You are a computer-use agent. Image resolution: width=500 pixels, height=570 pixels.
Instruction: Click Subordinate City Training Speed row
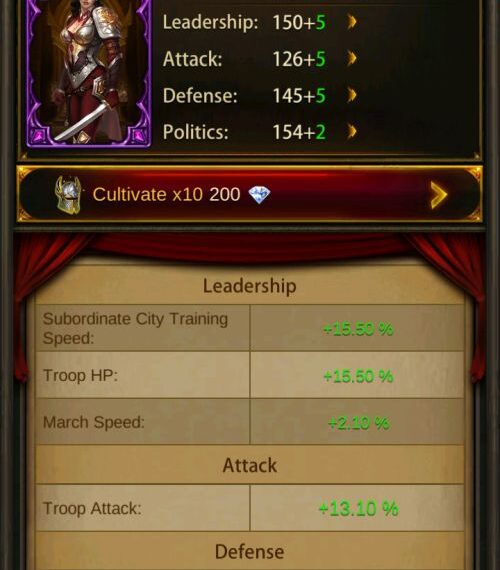pyautogui.click(x=249, y=328)
